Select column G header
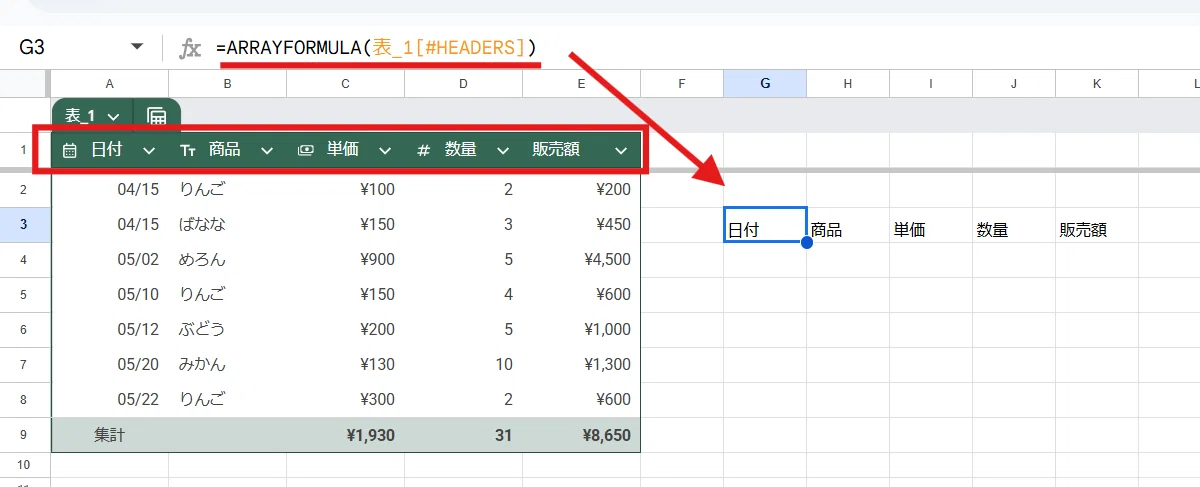Viewport: 1200px width, 487px height. [x=765, y=84]
